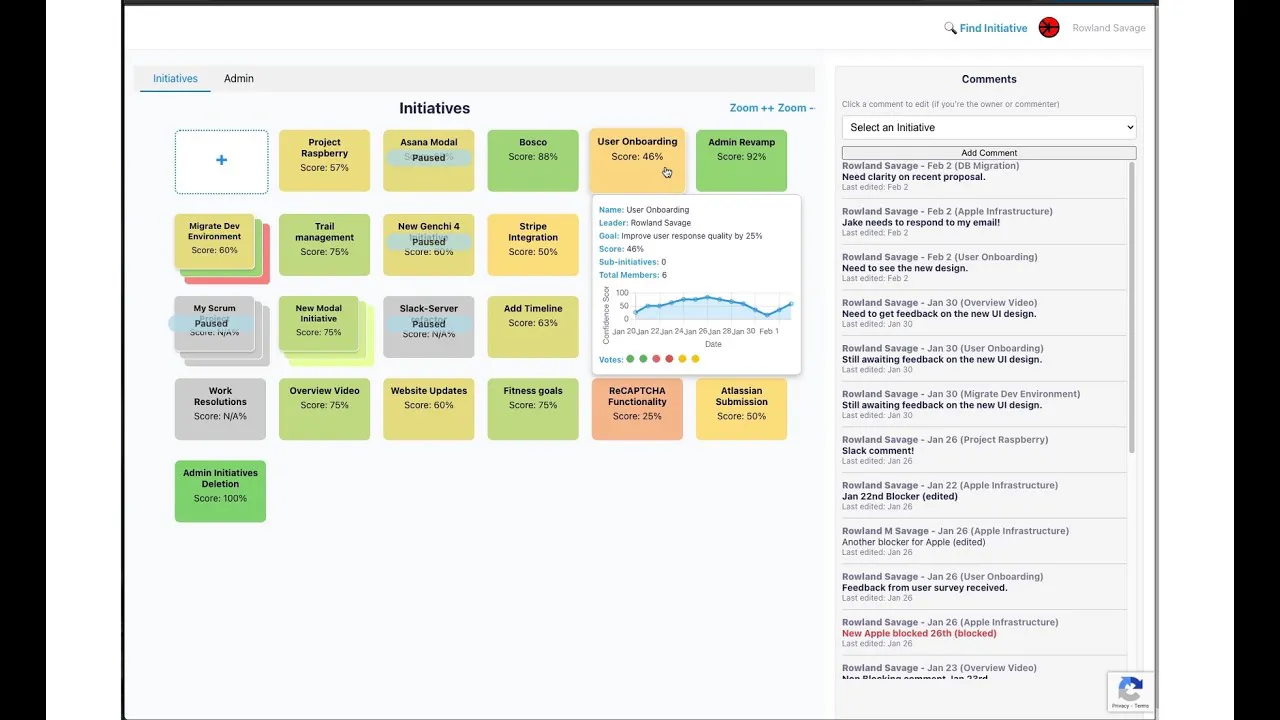This screenshot has width=1280, height=720.
Task: Click the round user avatar icon
Action: (x=1048, y=28)
